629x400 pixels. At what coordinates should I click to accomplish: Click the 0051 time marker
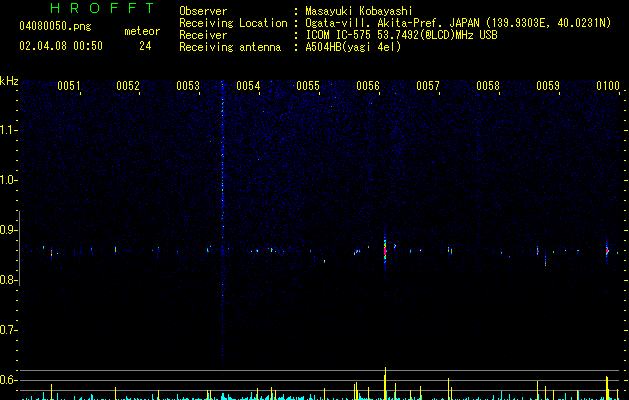(69, 86)
